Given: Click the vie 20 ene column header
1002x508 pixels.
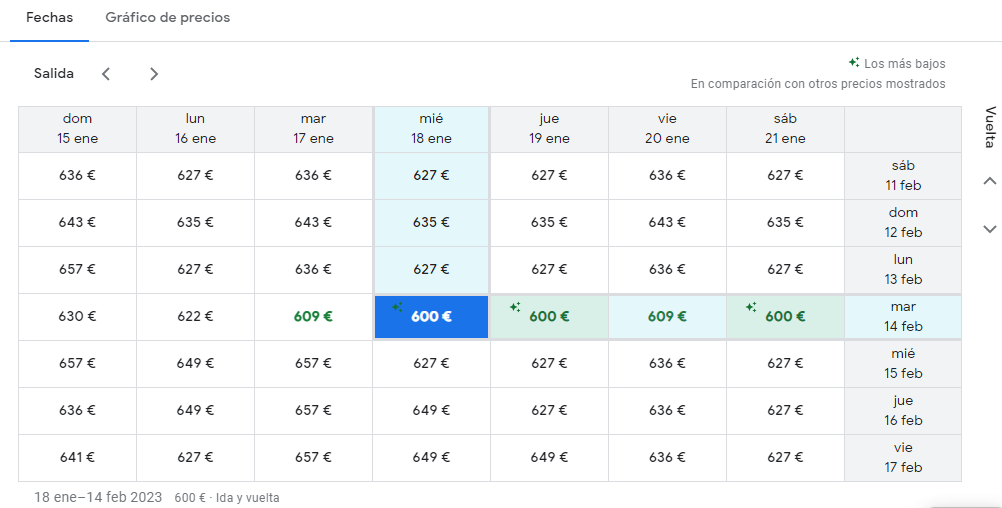Looking at the screenshot, I should pos(667,128).
